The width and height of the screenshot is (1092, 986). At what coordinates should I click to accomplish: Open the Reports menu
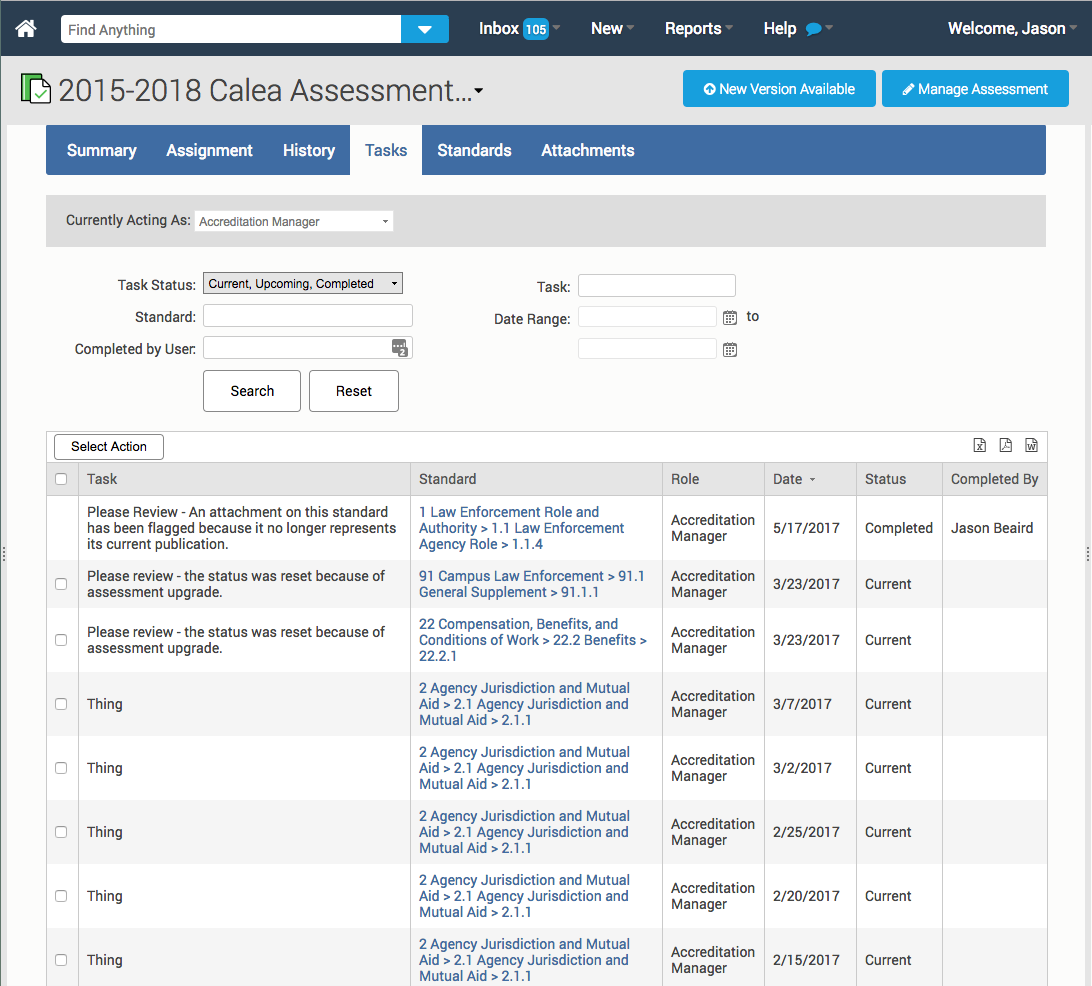click(697, 29)
